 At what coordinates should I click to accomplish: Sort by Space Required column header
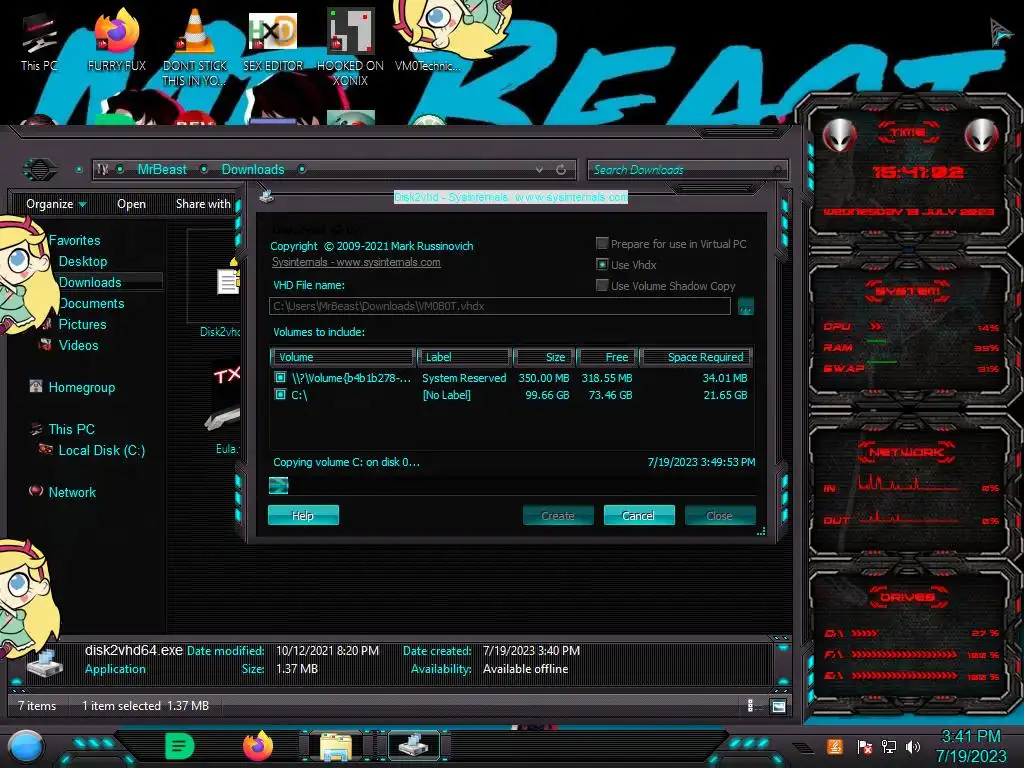[x=696, y=357]
